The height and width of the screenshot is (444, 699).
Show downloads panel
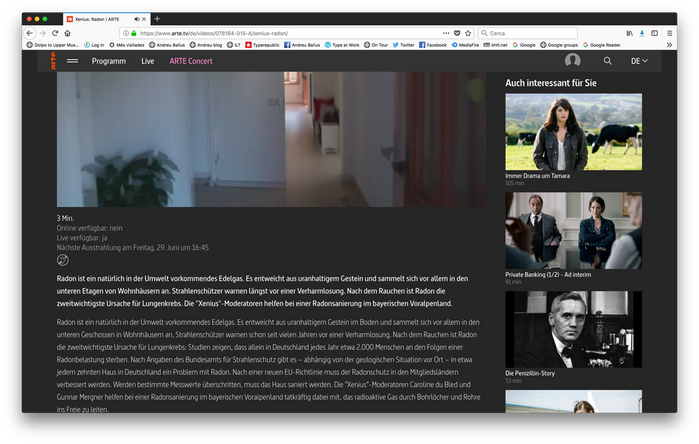pyautogui.click(x=642, y=33)
